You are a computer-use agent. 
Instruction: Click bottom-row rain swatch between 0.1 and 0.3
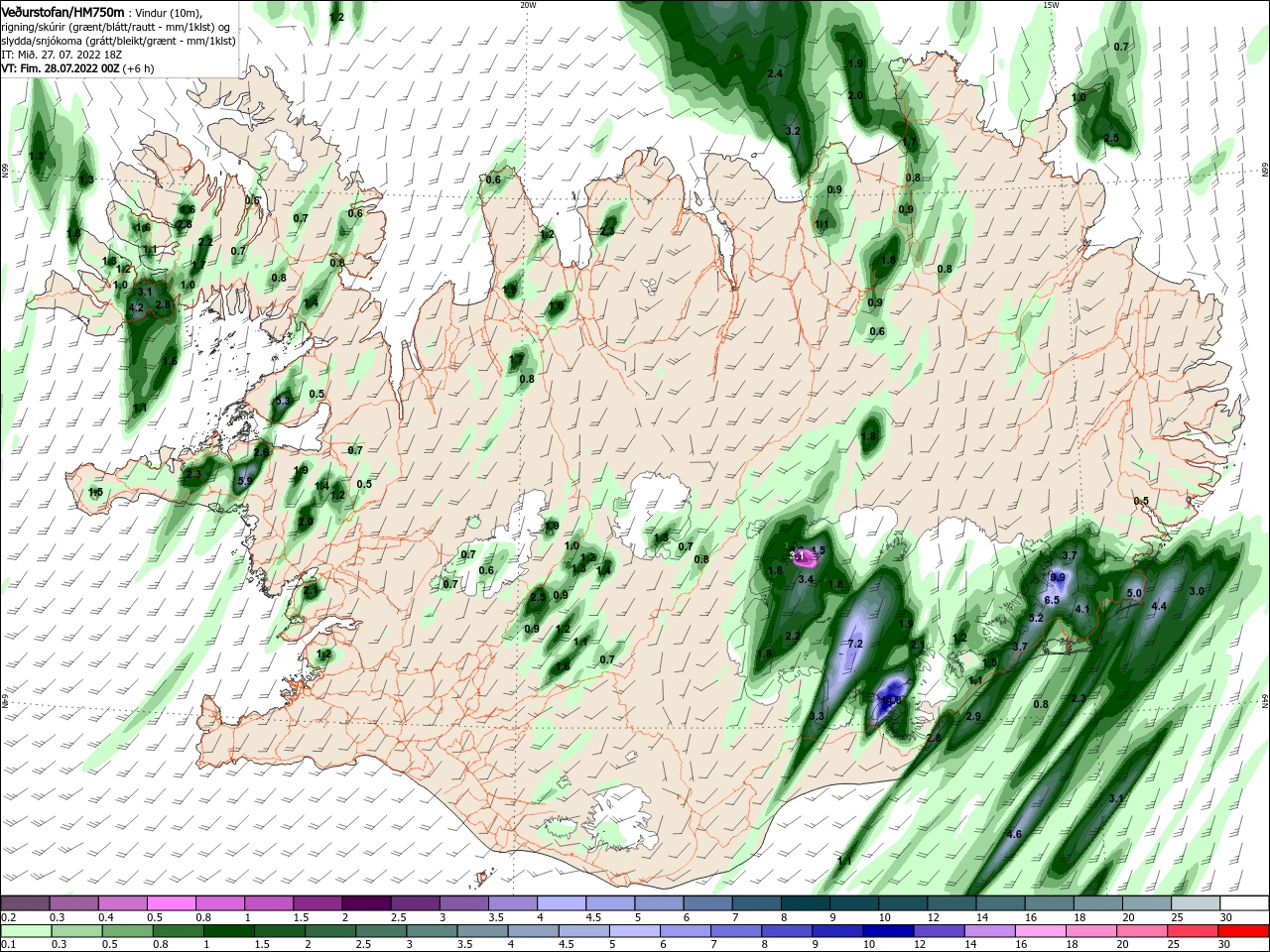(25, 931)
